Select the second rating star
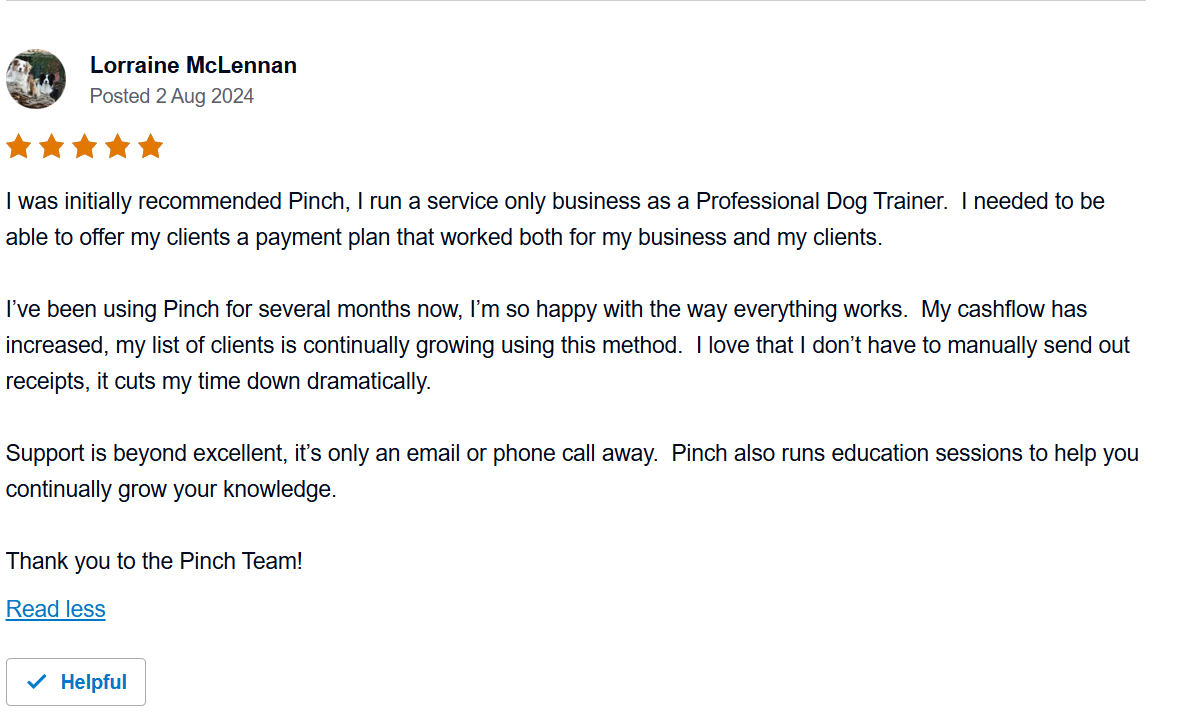 [x=51, y=146]
